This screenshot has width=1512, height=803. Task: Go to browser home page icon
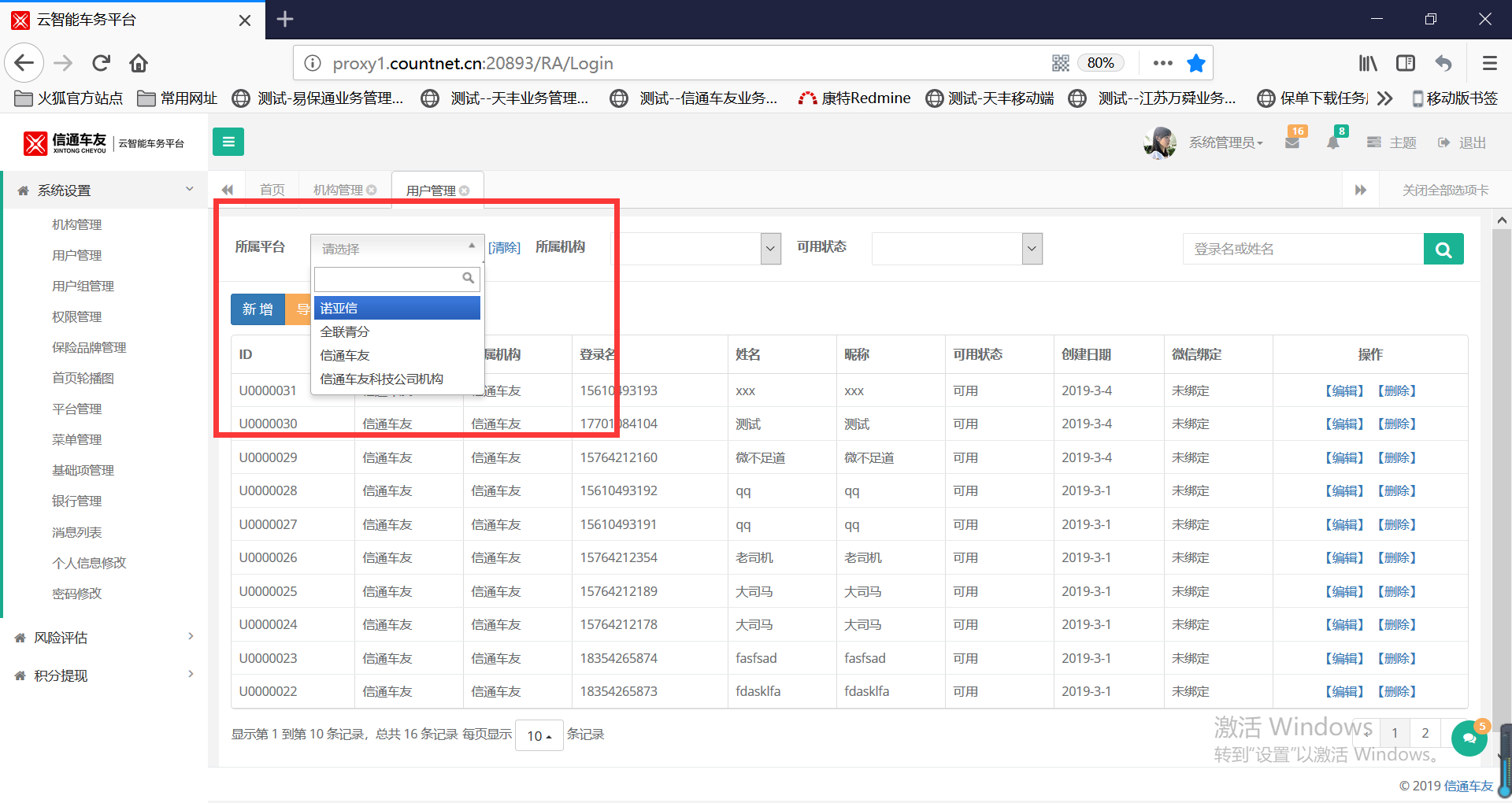tap(139, 63)
